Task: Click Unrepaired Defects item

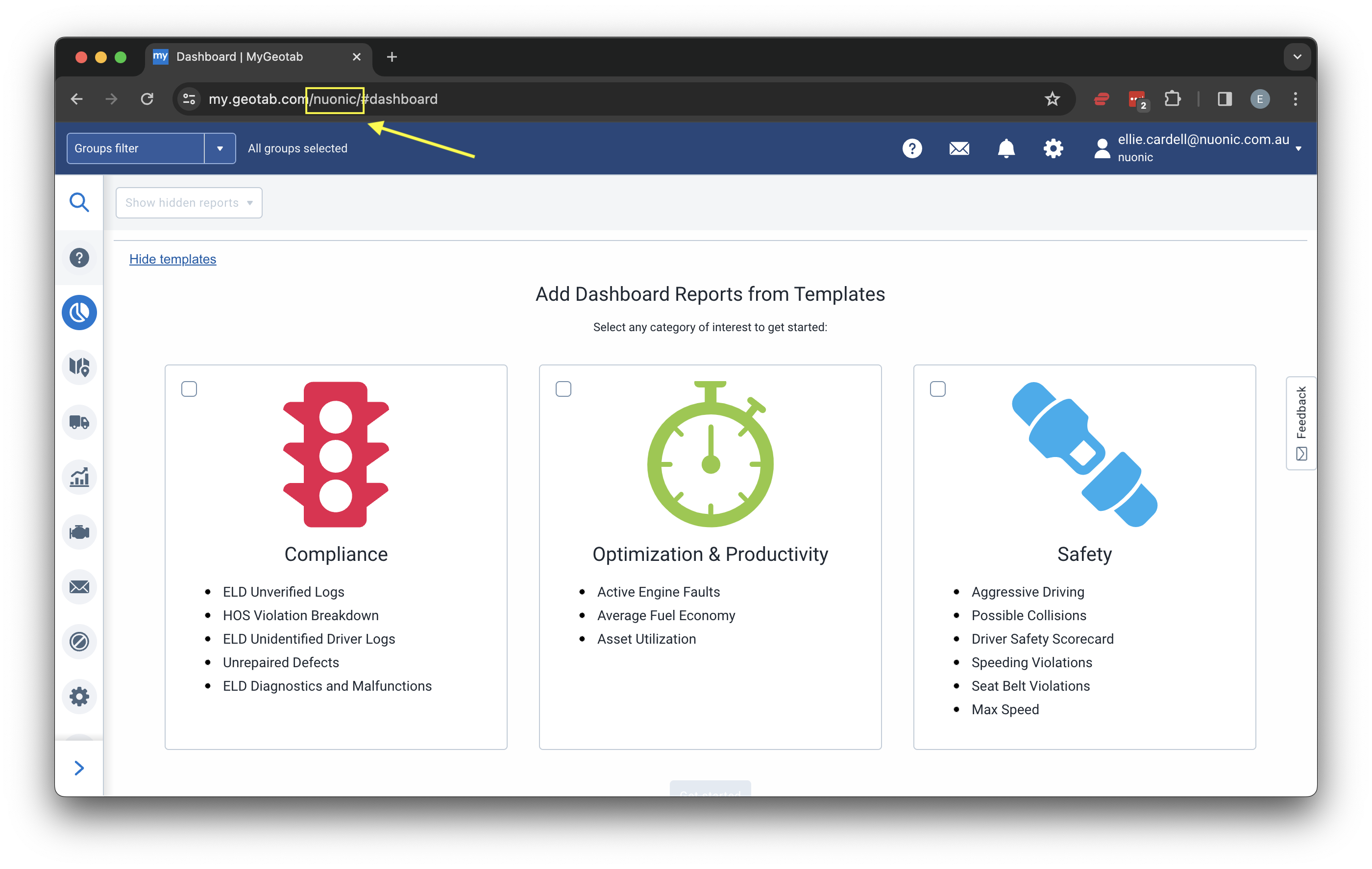Action: pyautogui.click(x=281, y=662)
